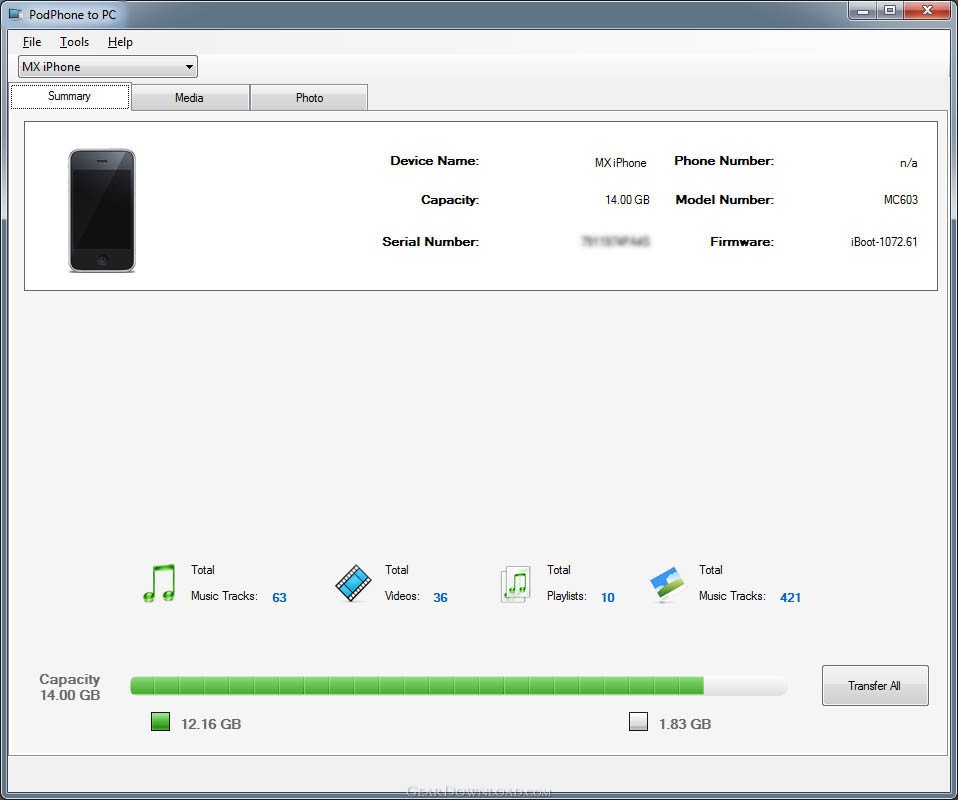Click the phone number value n/a
Viewport: 958px width, 800px height.
tap(909, 163)
